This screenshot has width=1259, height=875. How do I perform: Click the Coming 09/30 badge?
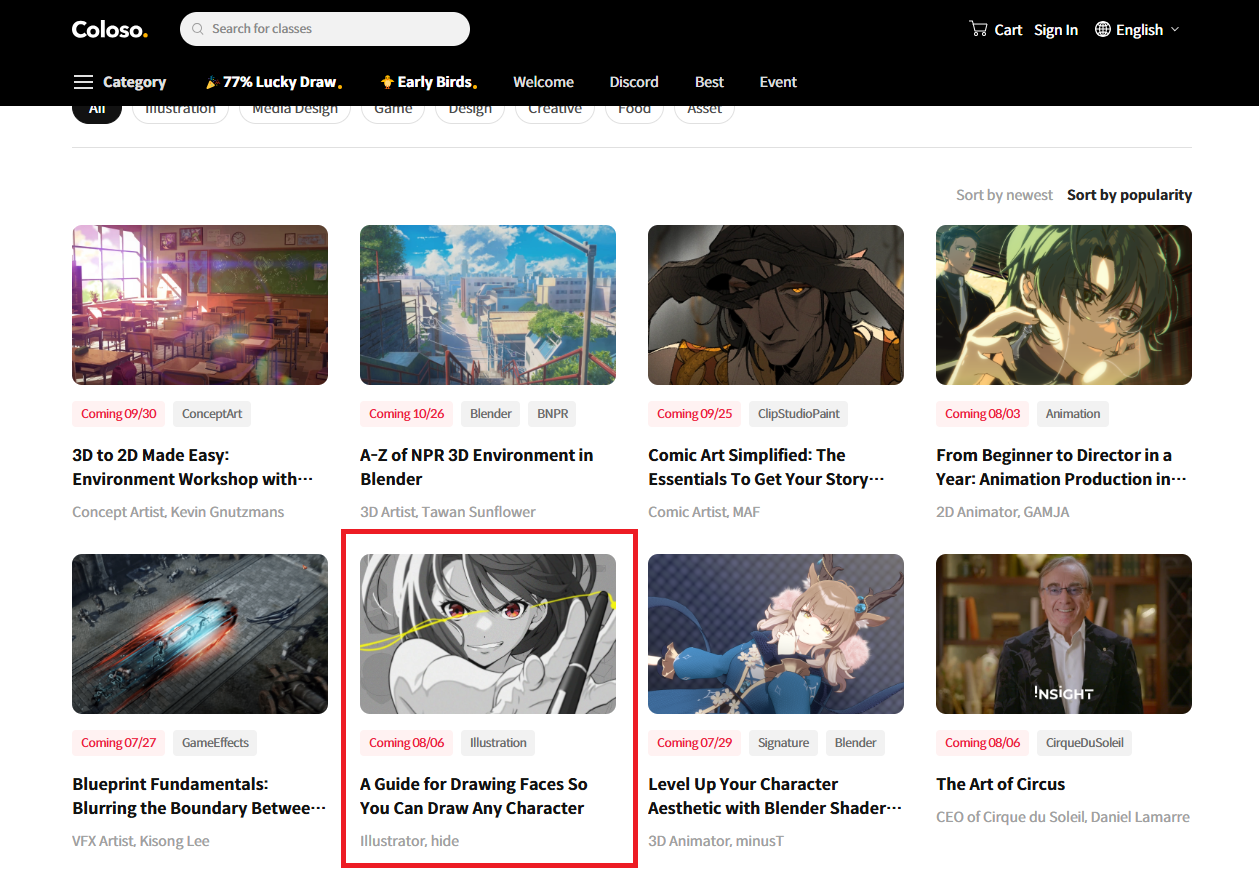[x=119, y=414]
